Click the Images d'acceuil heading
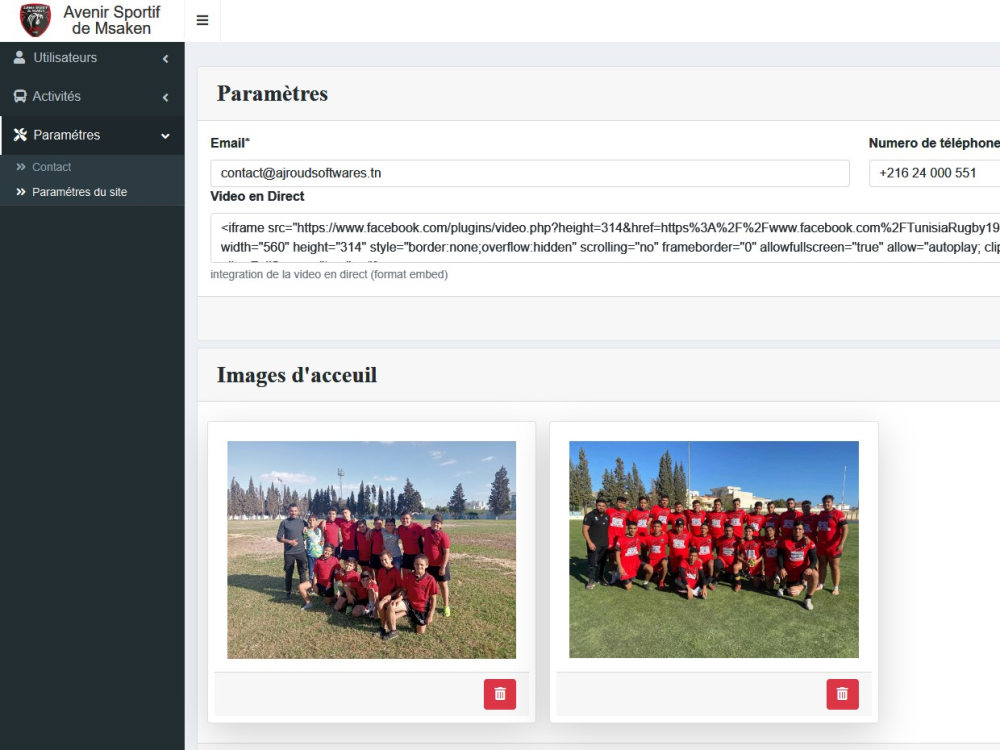Image resolution: width=1000 pixels, height=750 pixels. pyautogui.click(x=297, y=375)
